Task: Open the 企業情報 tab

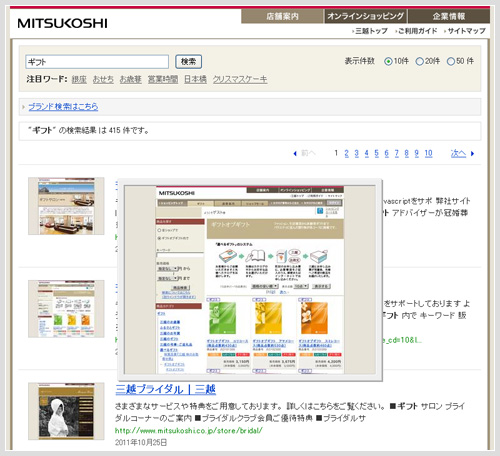Action: pos(449,16)
